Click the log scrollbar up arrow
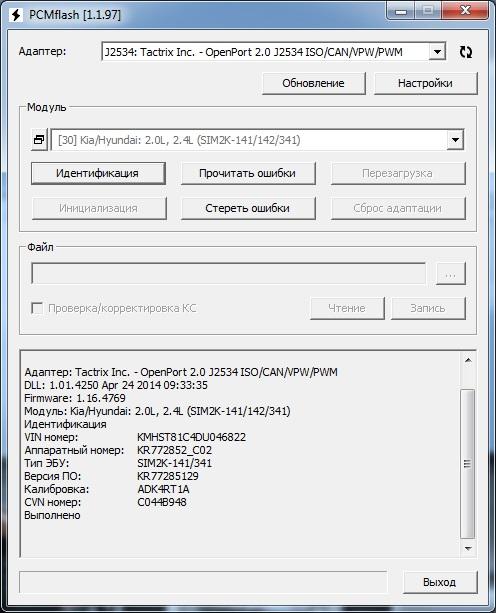The height and width of the screenshot is (613, 496). point(468,360)
